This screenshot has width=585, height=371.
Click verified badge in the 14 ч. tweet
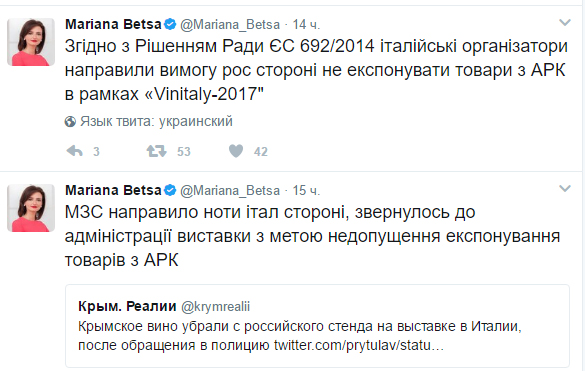(x=170, y=25)
